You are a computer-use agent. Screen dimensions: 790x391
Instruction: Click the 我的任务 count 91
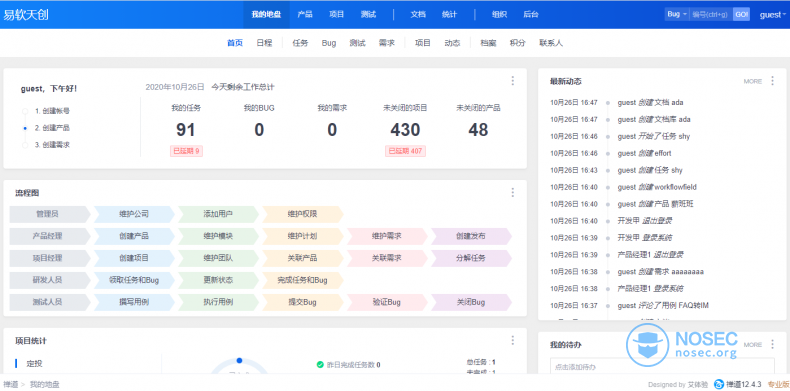[x=185, y=130]
